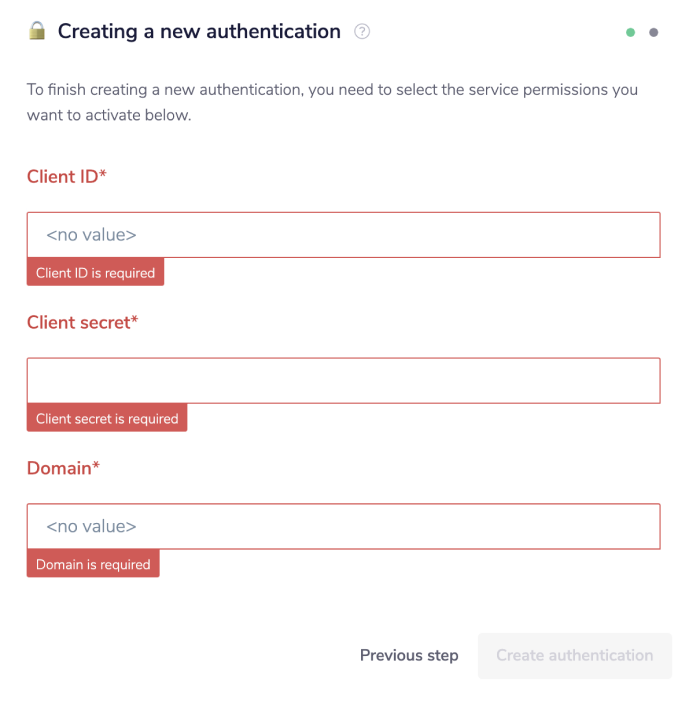Image resolution: width=700 pixels, height=703 pixels.
Task: Focus the empty Client secret field
Action: click(343, 381)
